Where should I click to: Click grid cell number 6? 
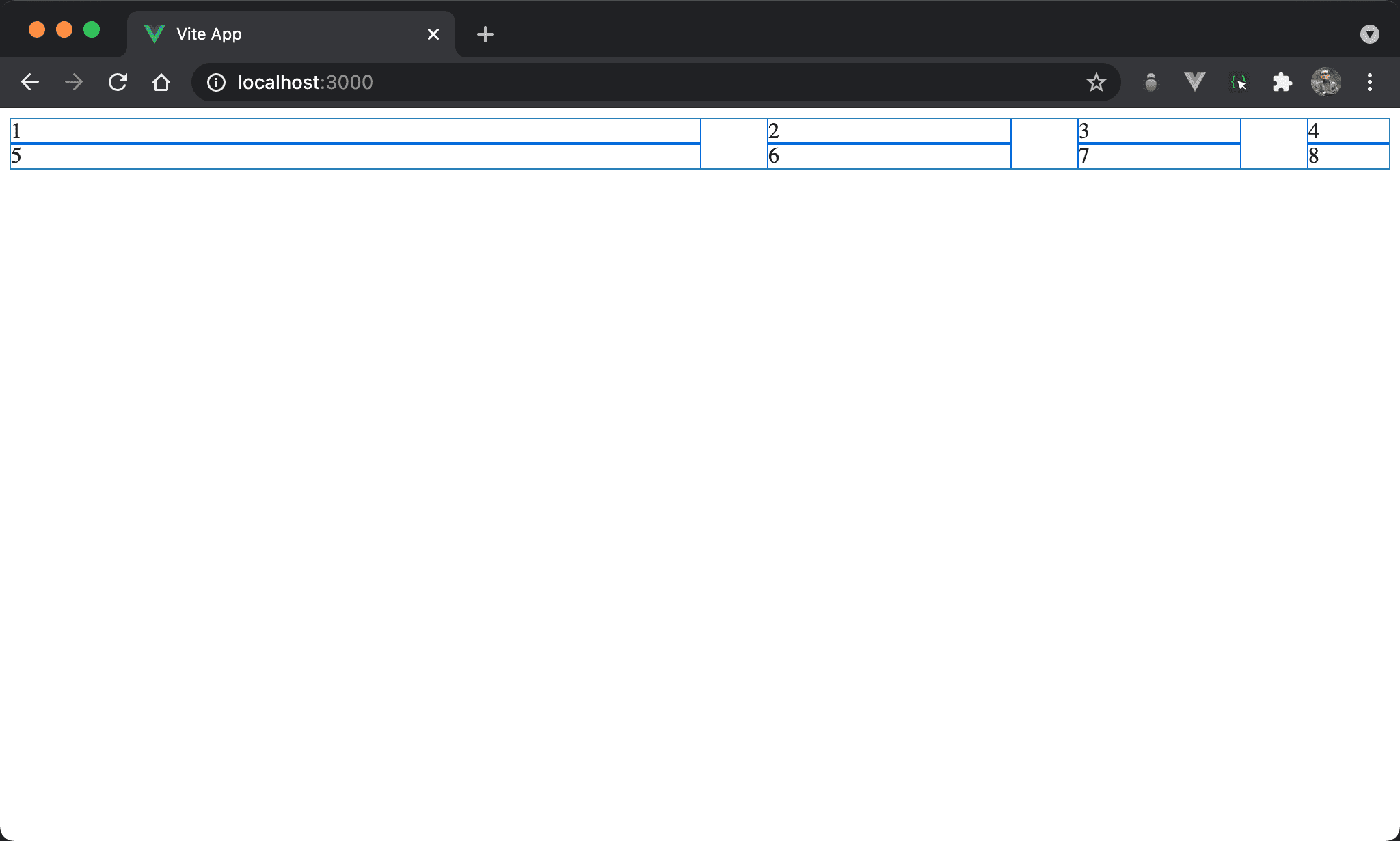889,157
